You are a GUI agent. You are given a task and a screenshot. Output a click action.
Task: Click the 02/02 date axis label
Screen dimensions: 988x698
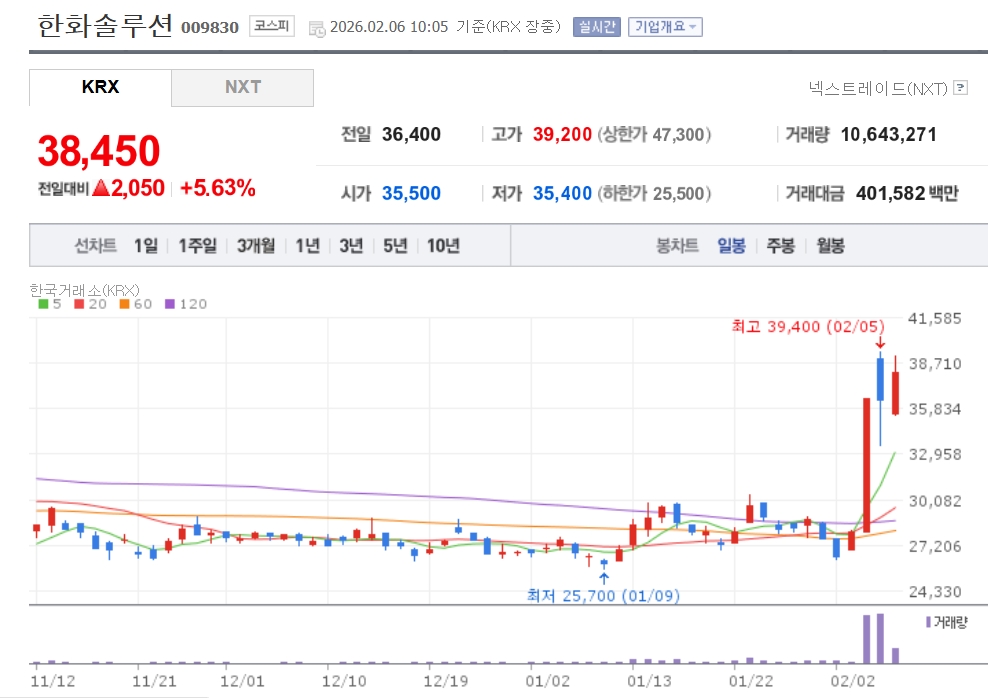(x=853, y=681)
